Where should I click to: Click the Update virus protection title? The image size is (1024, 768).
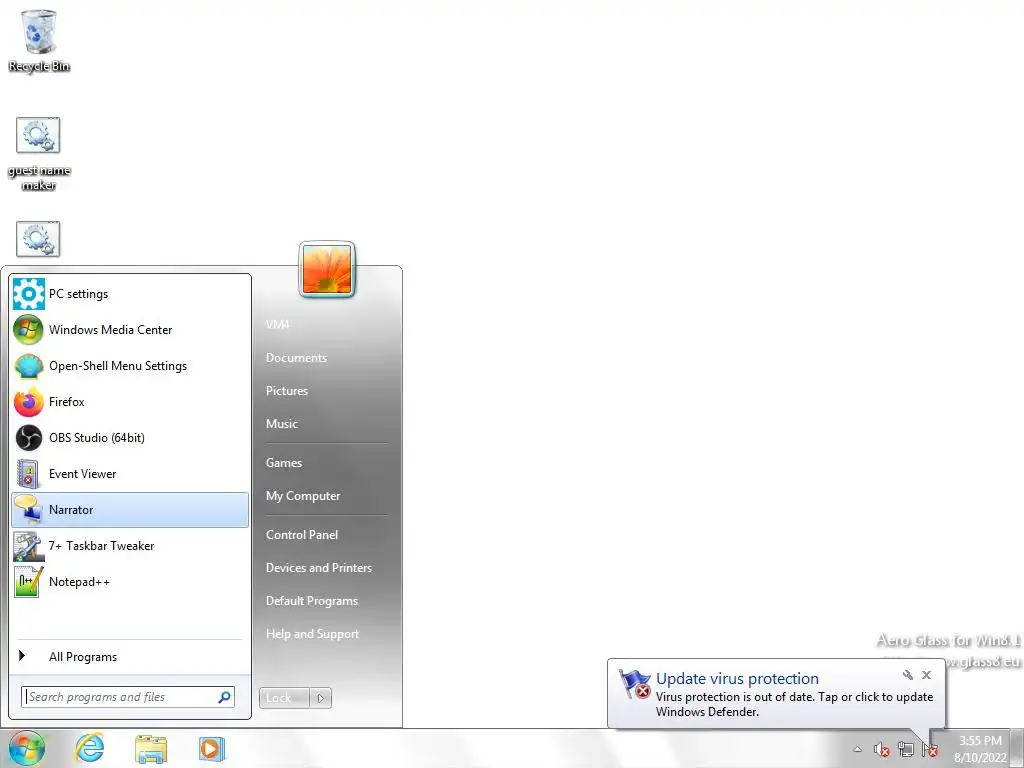737,679
